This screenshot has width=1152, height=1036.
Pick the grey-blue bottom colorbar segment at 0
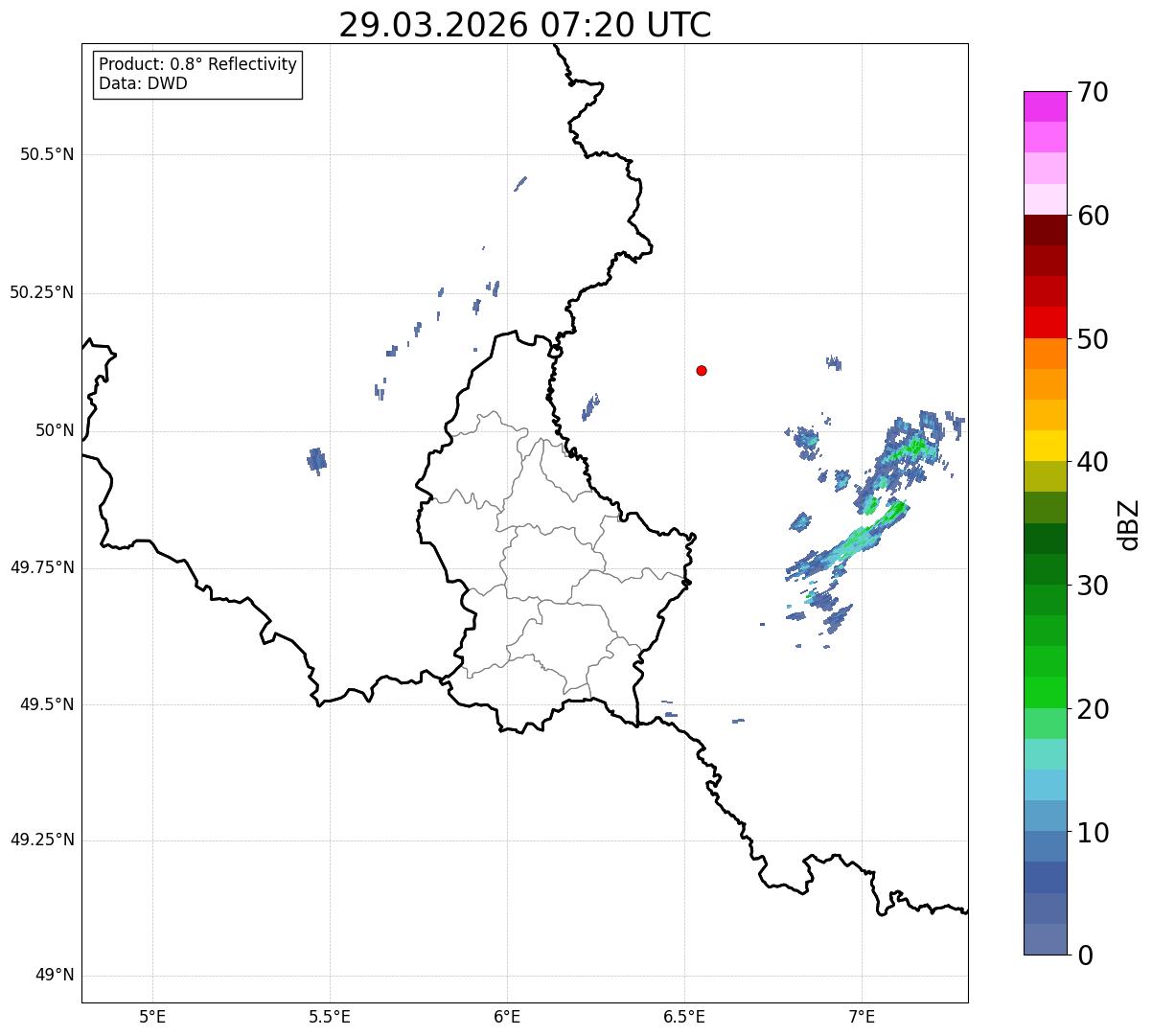(1046, 939)
